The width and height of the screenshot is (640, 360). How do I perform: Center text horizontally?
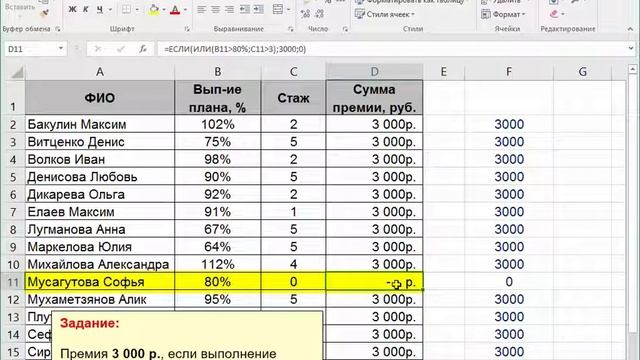216,9
